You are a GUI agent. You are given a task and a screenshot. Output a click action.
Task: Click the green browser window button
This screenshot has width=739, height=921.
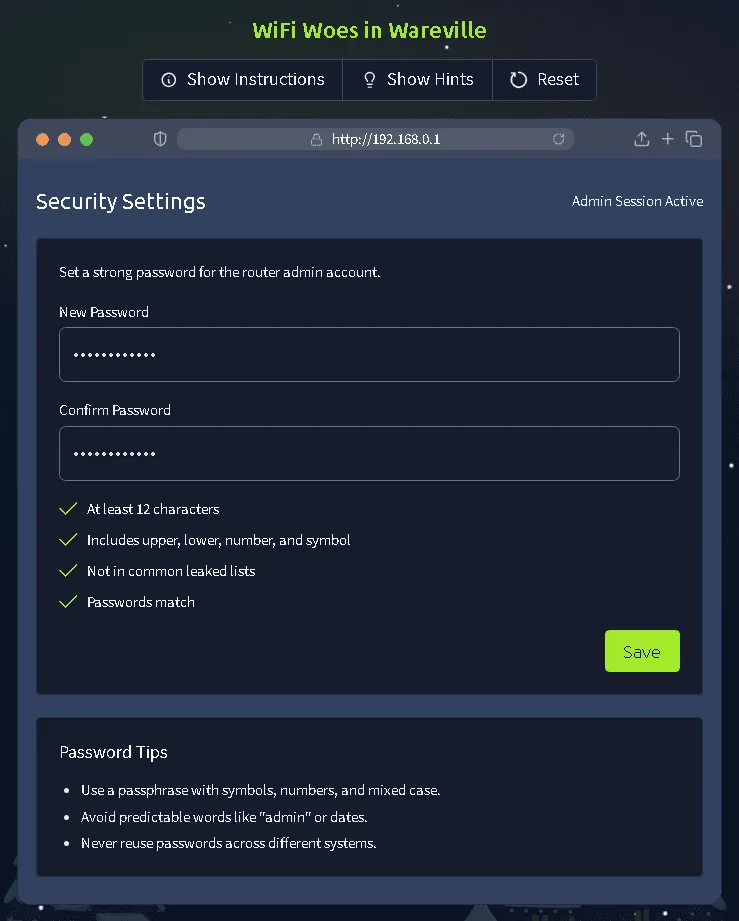tap(87, 139)
